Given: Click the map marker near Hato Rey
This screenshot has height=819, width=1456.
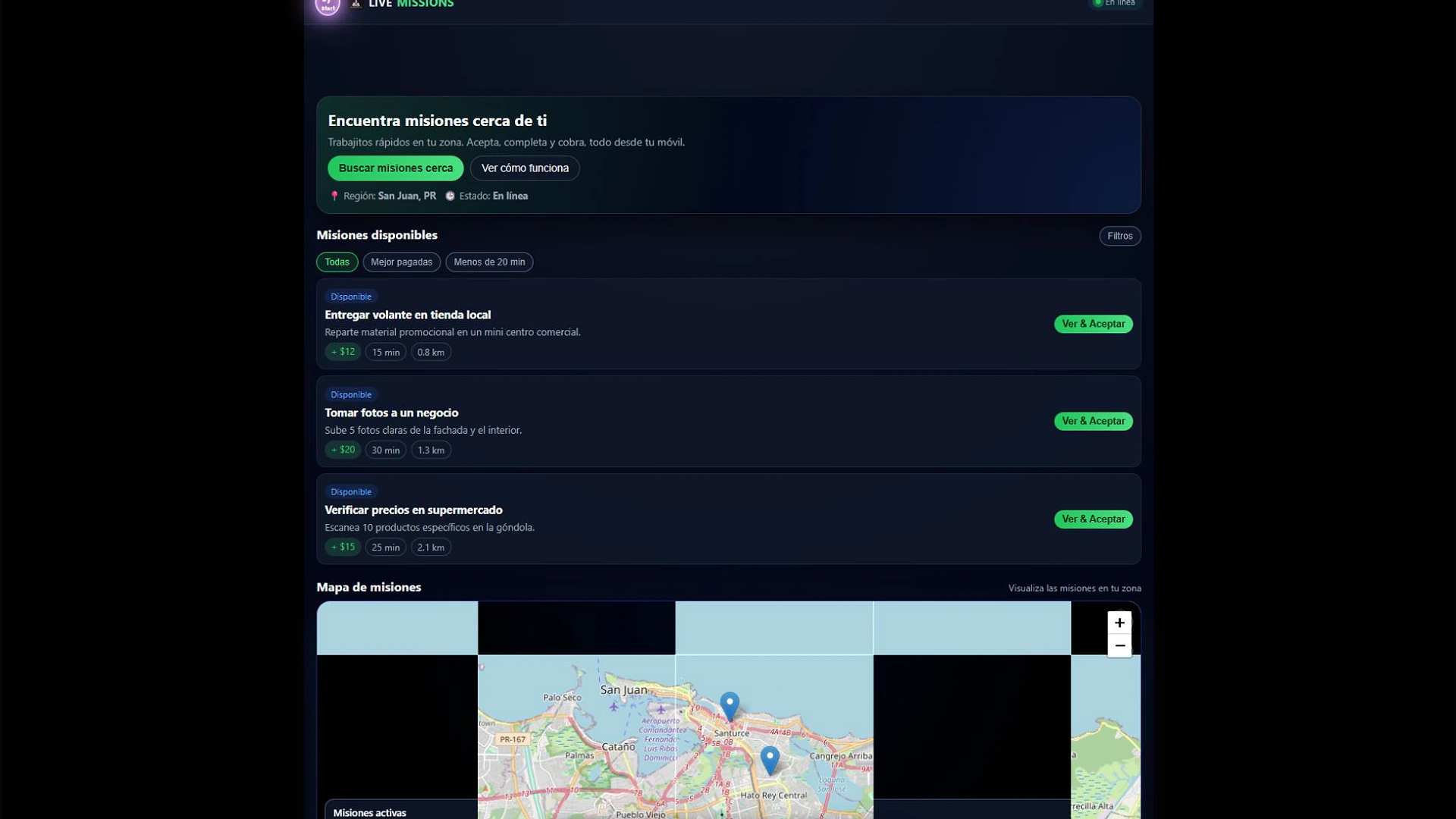Looking at the screenshot, I should tap(770, 760).
